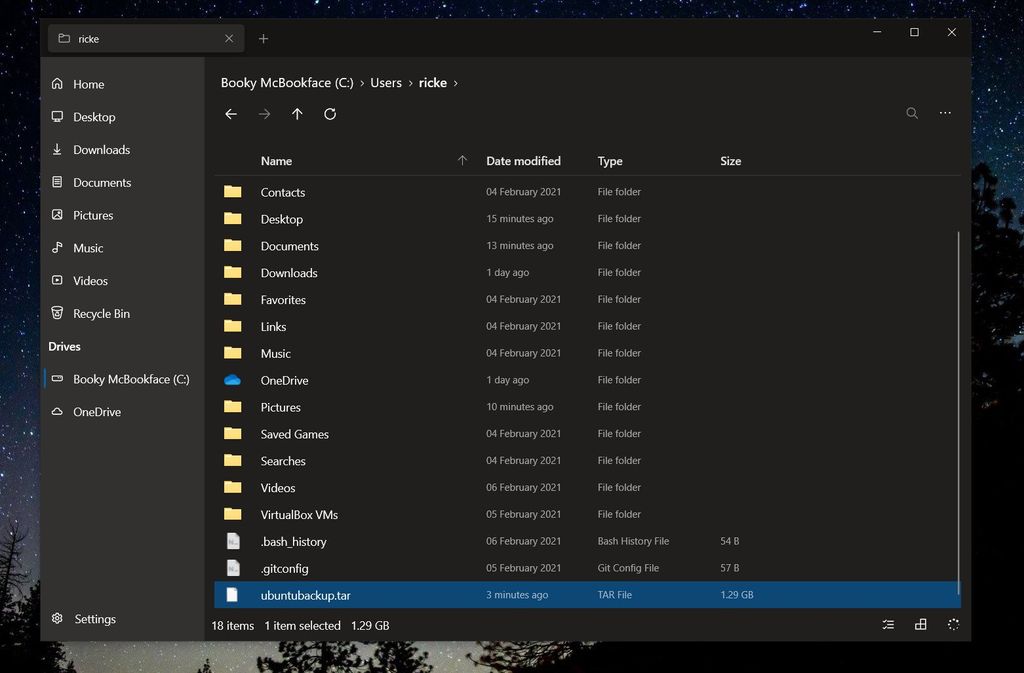The height and width of the screenshot is (673, 1024).
Task: Open the more options menu
Action: [x=944, y=113]
